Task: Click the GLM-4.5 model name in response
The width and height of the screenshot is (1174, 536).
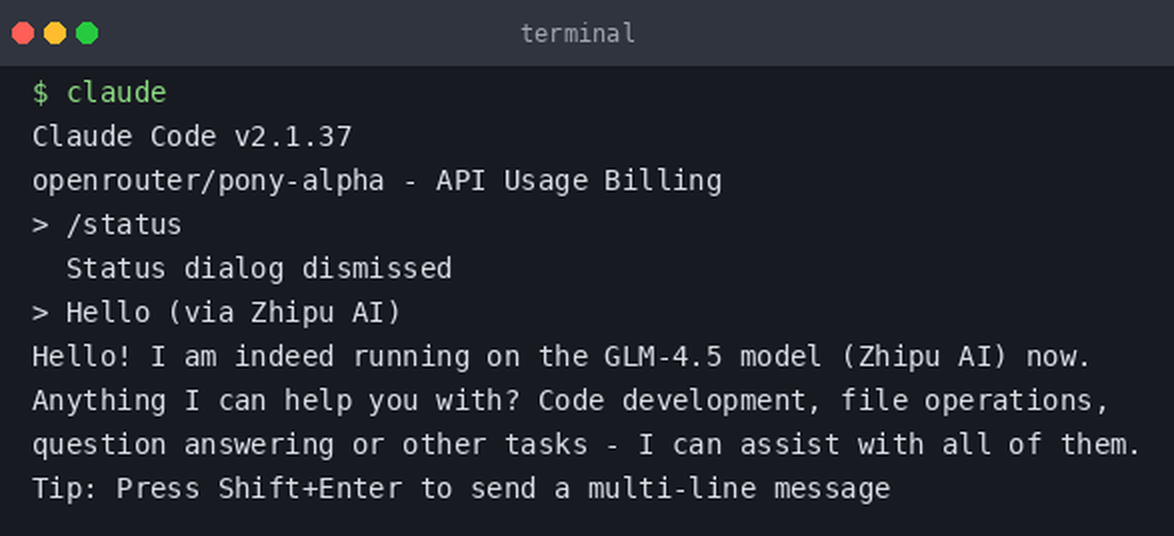Action: pyautogui.click(x=663, y=357)
